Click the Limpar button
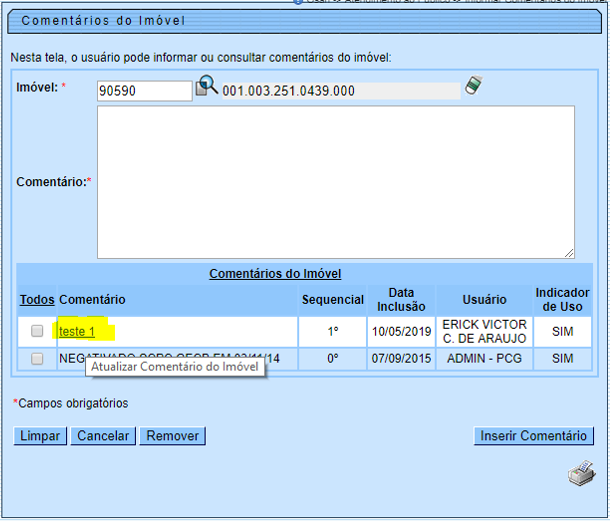The width and height of the screenshot is (616, 523). (40, 436)
